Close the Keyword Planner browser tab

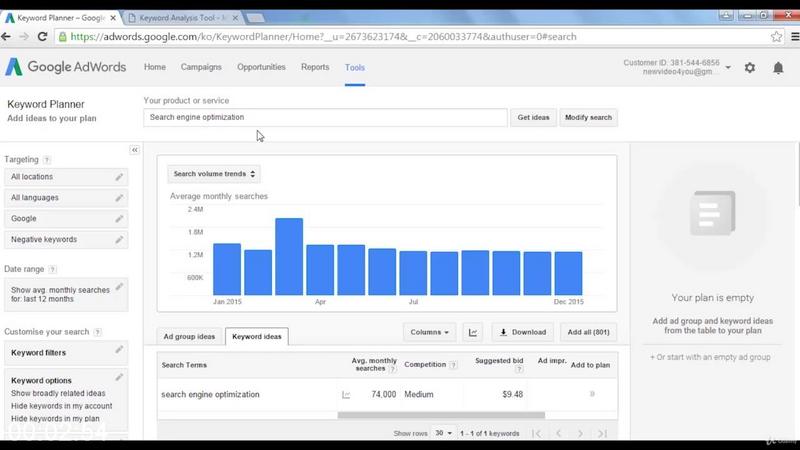tap(113, 18)
